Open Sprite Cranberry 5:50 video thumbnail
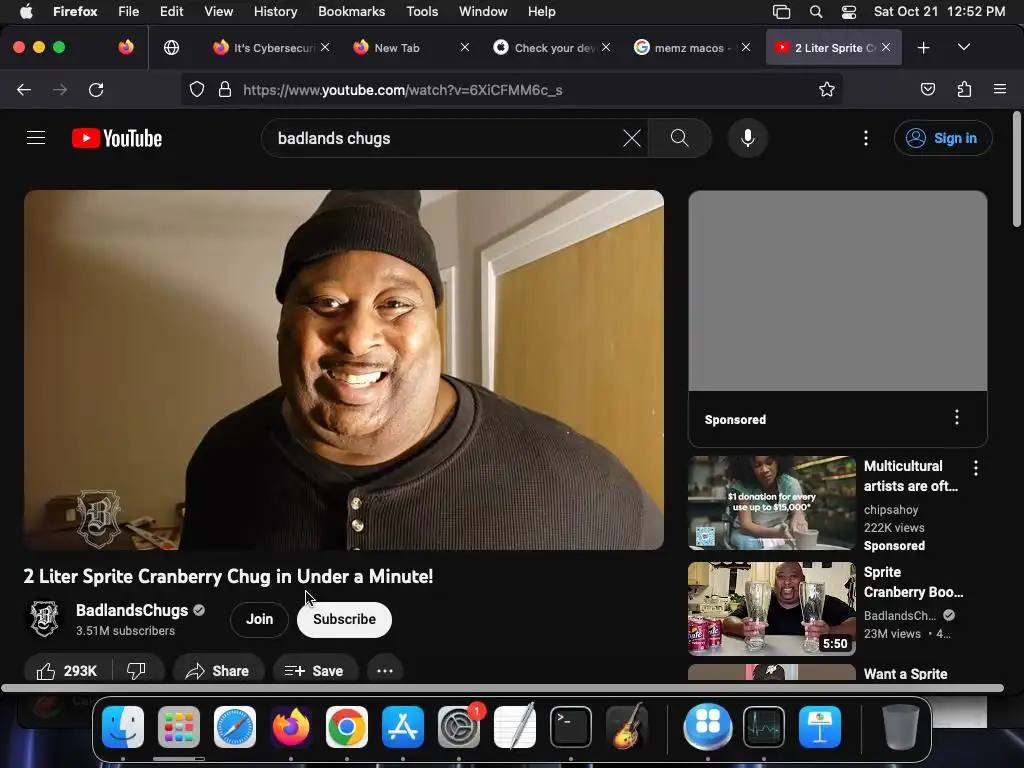The height and width of the screenshot is (768, 1024). (x=772, y=609)
